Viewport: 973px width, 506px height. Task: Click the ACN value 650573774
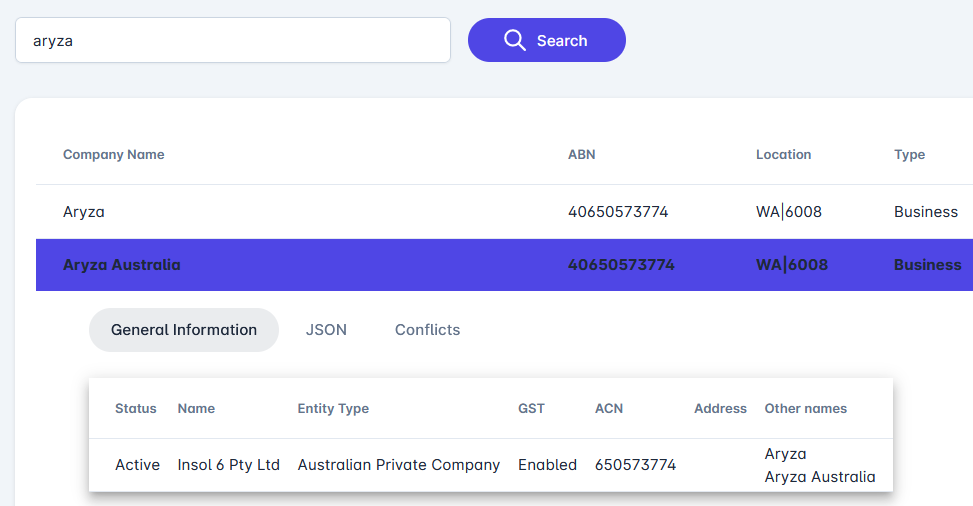pyautogui.click(x=635, y=465)
